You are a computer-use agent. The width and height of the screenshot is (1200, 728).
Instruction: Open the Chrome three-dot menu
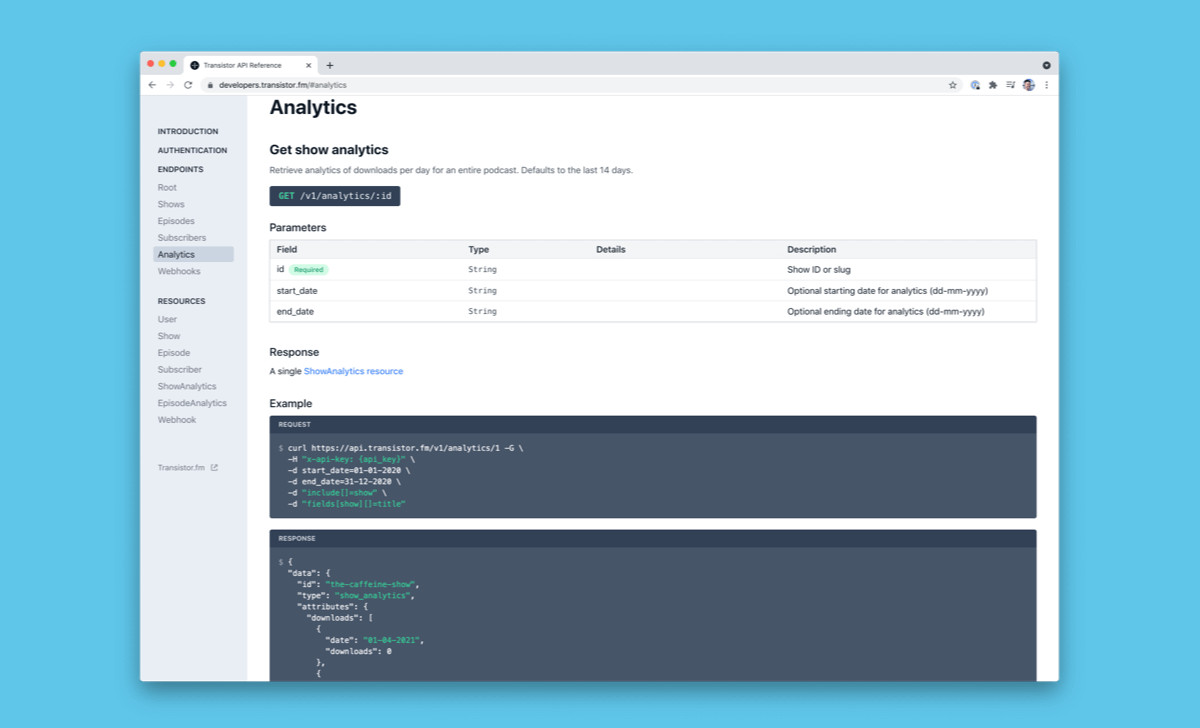(x=1047, y=85)
